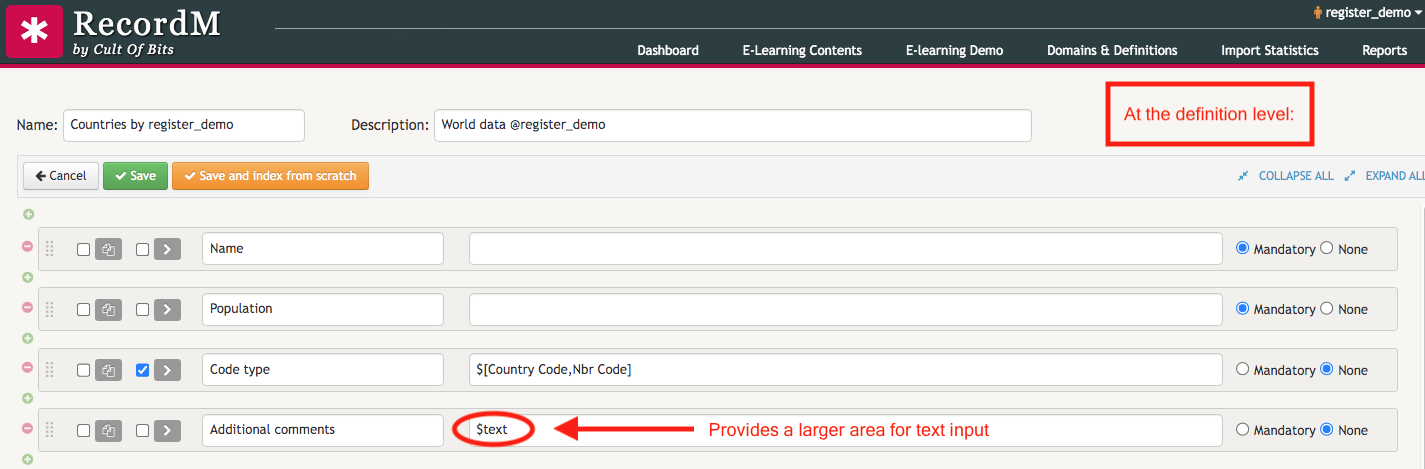The width and height of the screenshot is (1425, 469).
Task: Click the drag handle of Population row
Action: click(x=50, y=309)
